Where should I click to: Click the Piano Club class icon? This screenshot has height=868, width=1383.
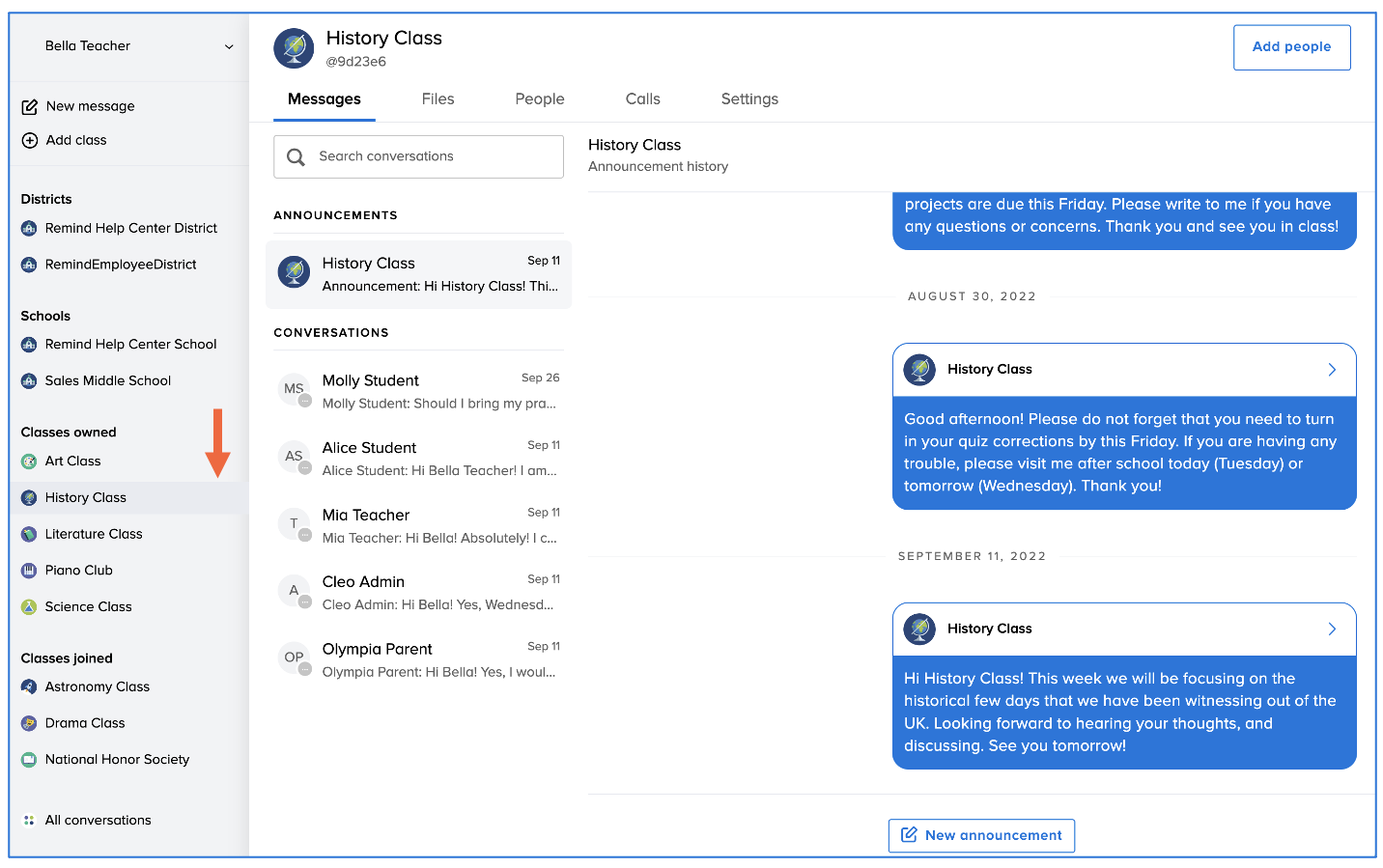point(29,571)
